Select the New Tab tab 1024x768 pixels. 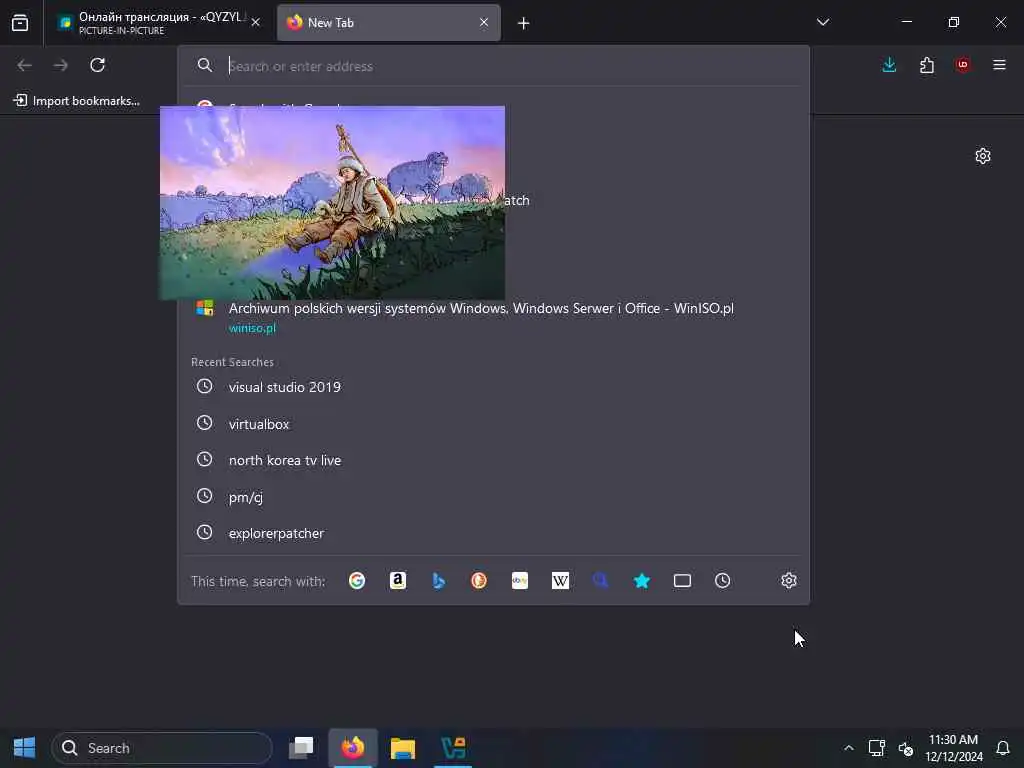coord(389,23)
